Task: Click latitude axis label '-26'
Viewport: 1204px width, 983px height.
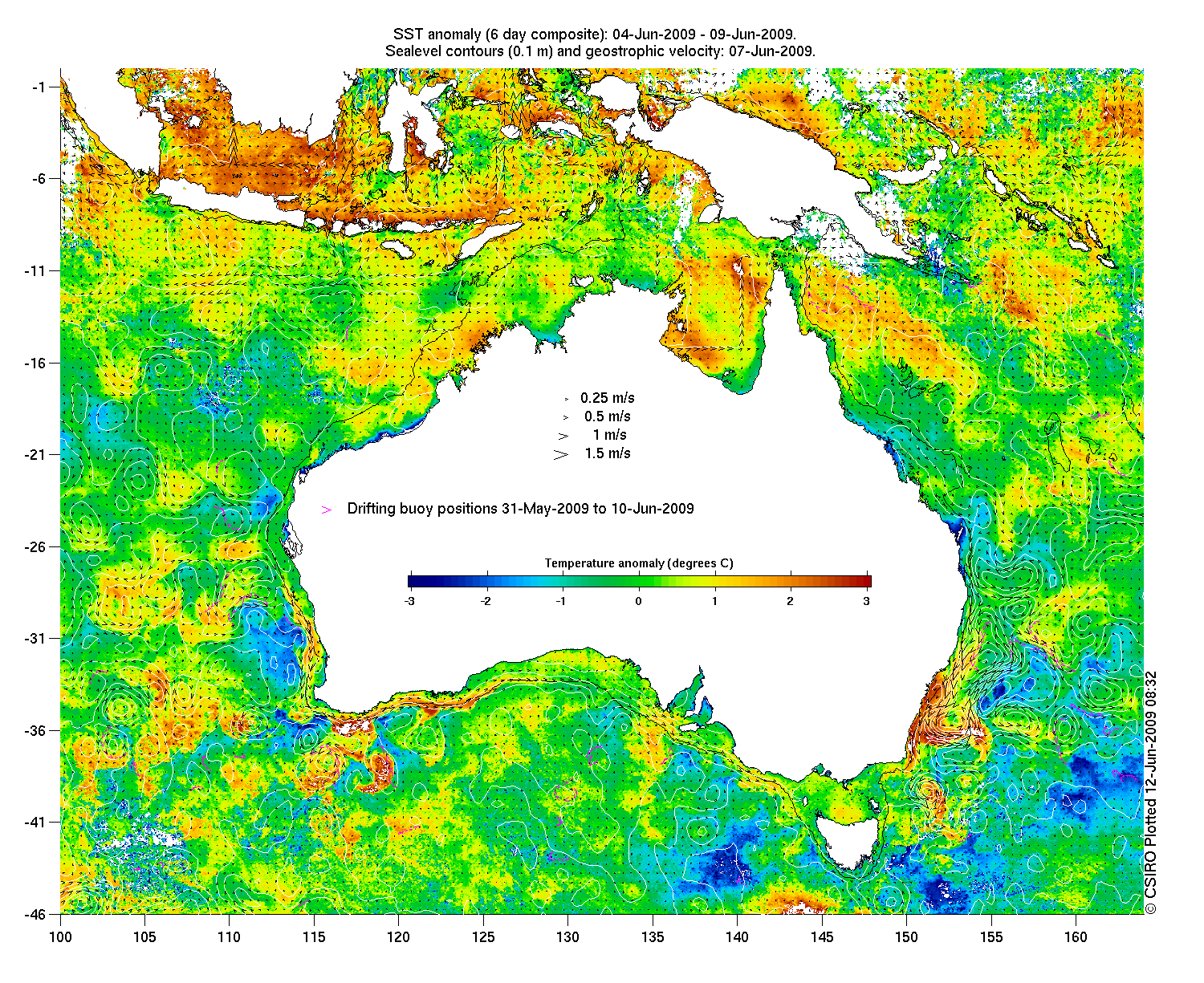Action: pos(35,547)
